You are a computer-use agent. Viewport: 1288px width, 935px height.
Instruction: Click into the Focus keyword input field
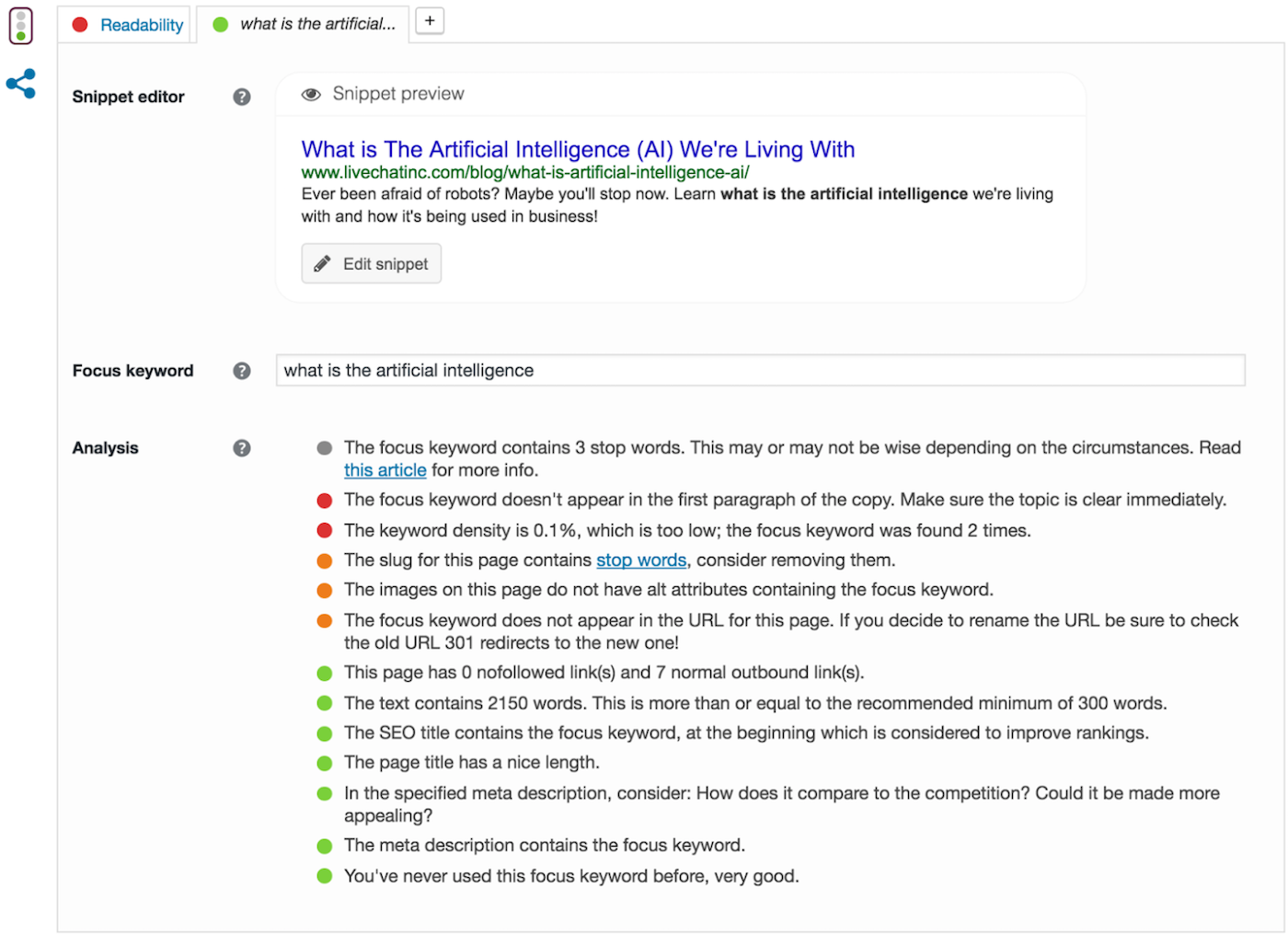coord(760,371)
